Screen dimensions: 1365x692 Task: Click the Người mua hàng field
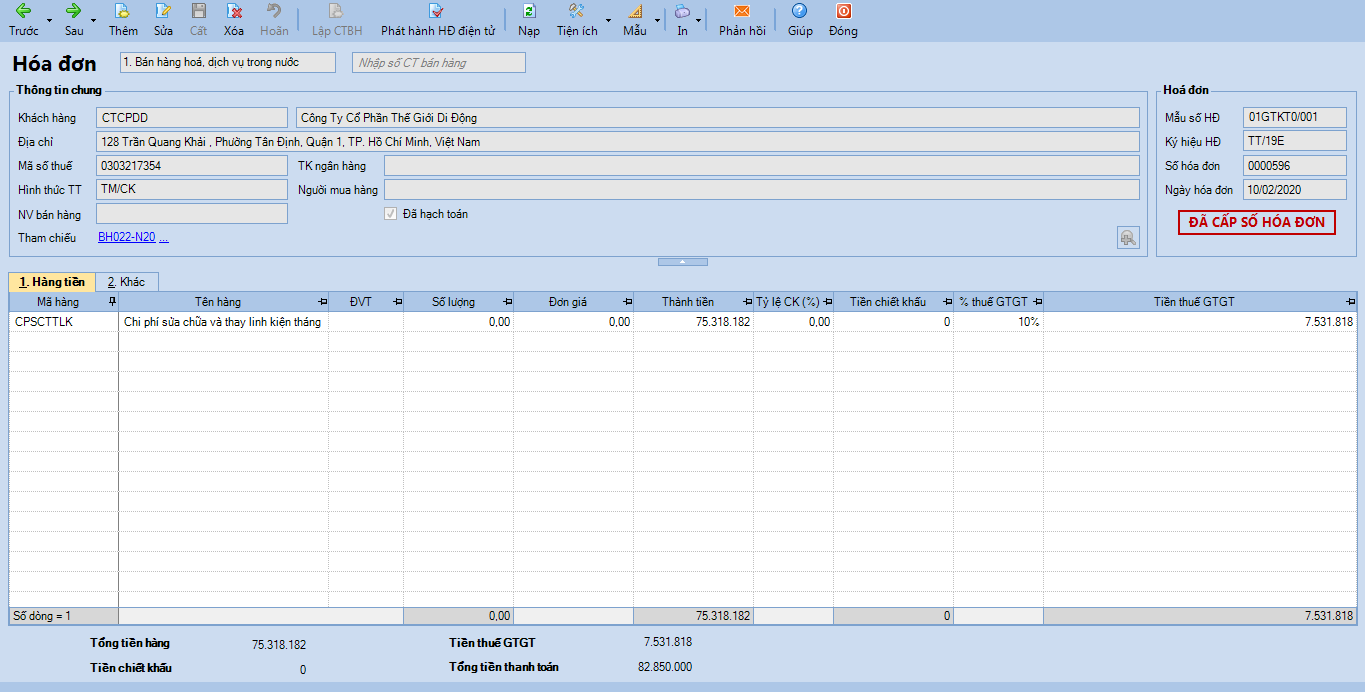click(x=762, y=190)
